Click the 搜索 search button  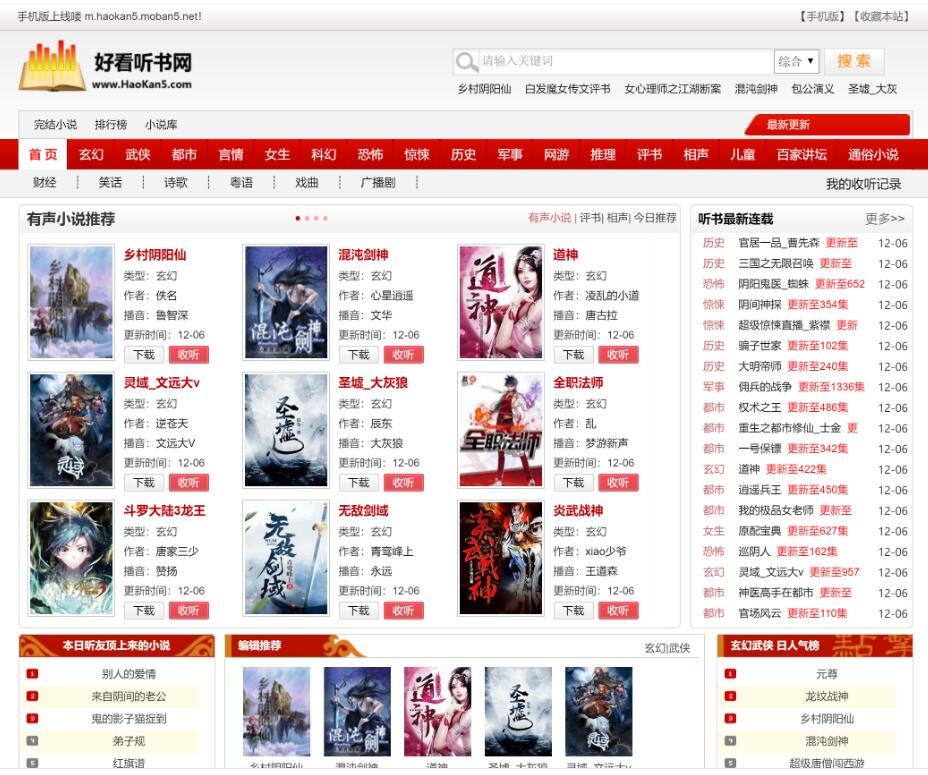(x=856, y=61)
